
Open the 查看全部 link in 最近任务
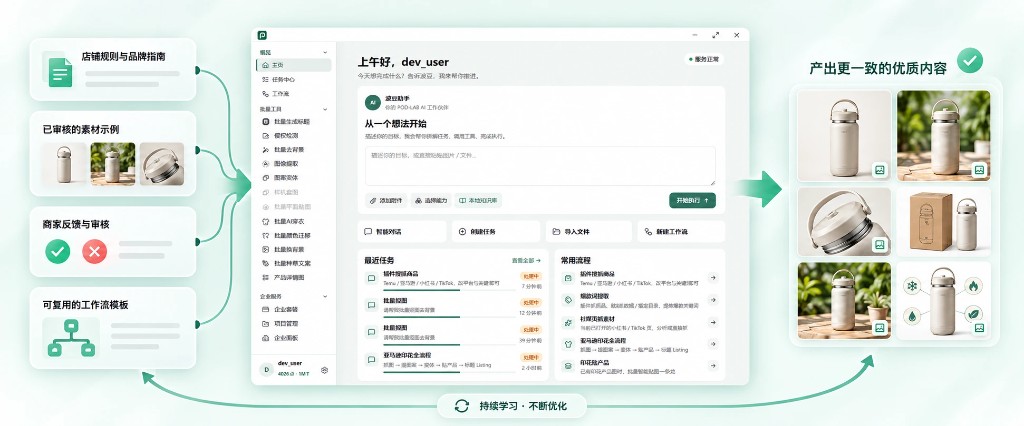[526, 260]
